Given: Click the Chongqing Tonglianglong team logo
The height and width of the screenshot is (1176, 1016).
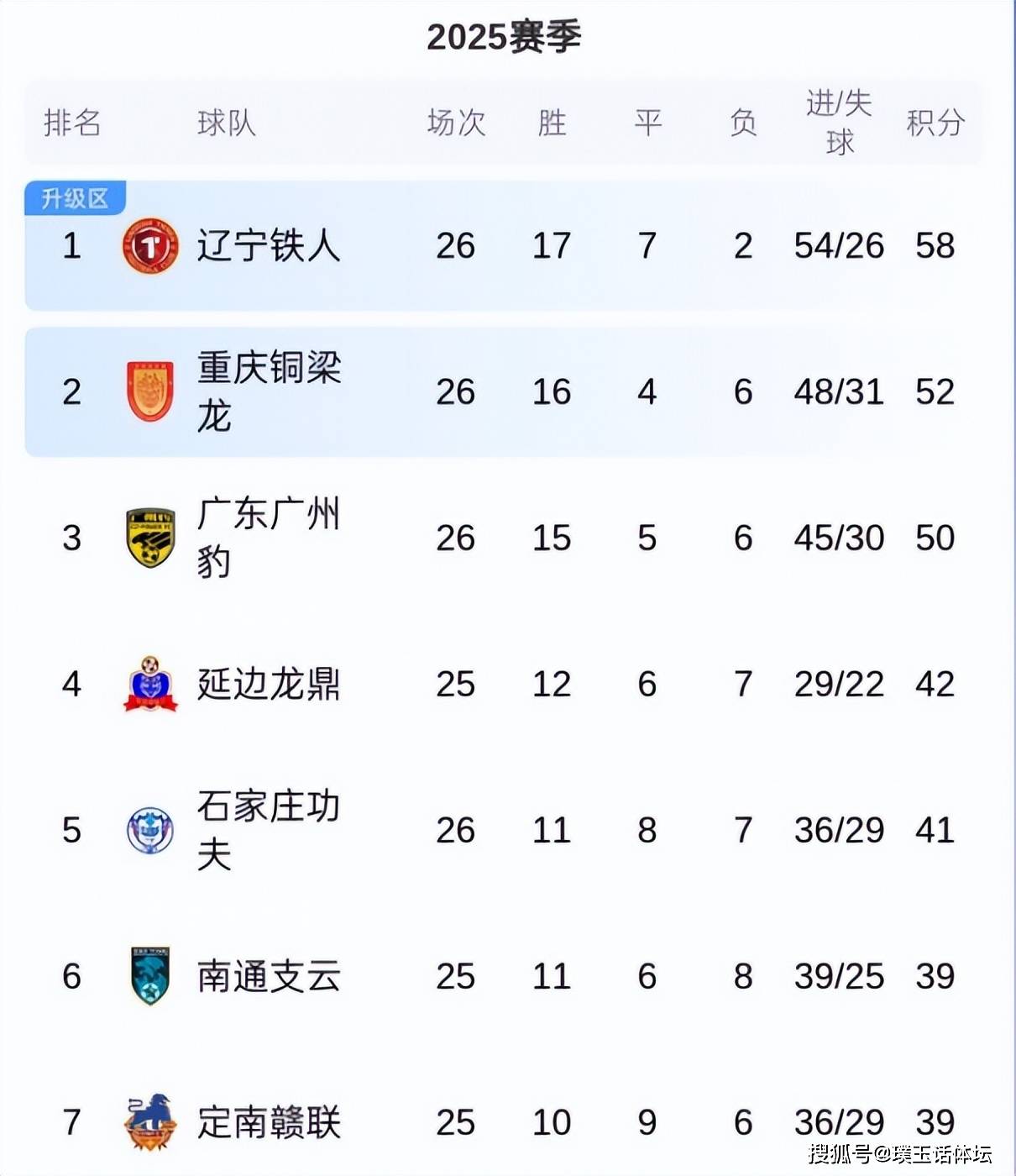Looking at the screenshot, I should pos(150,391).
